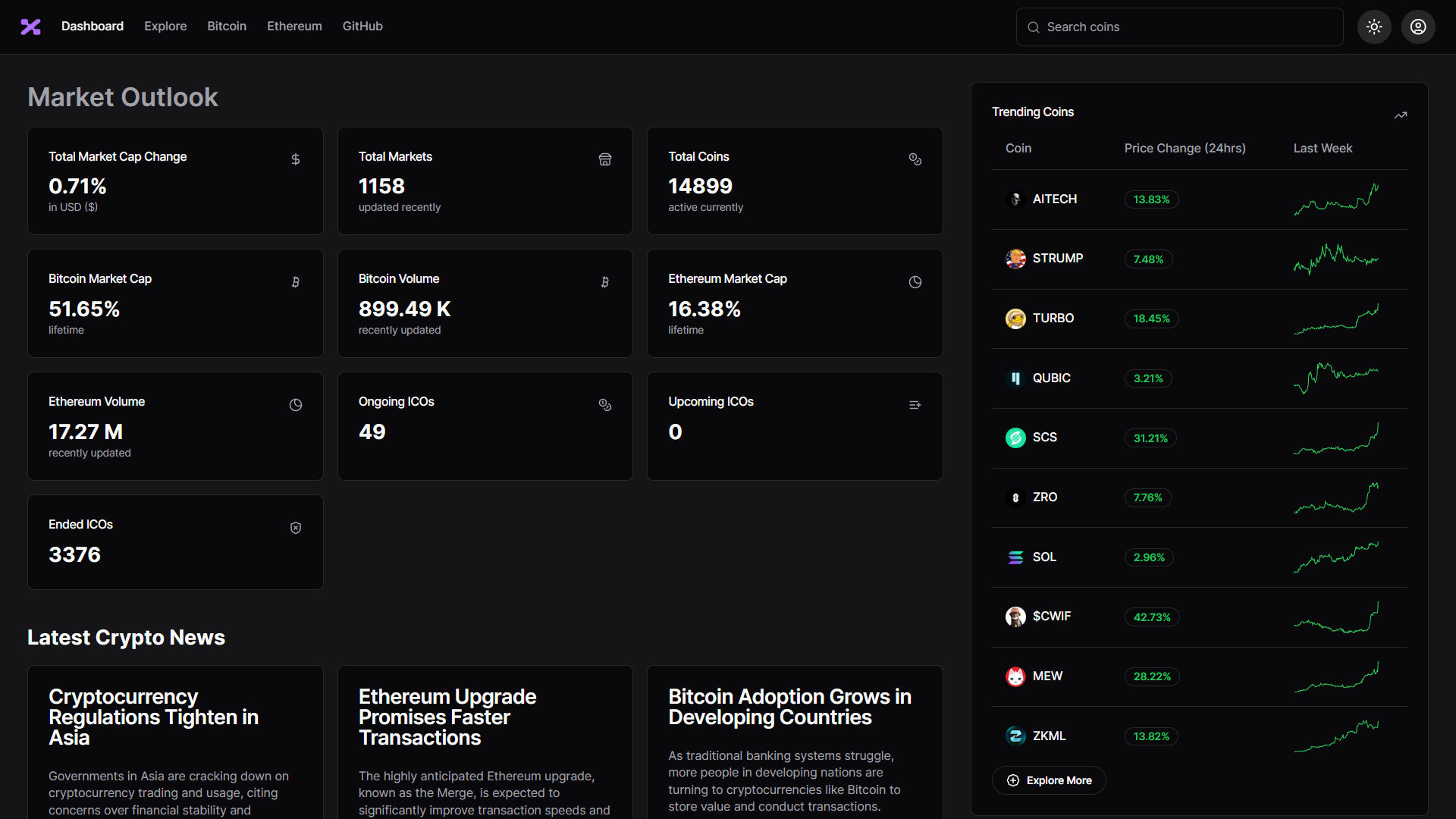Open the GitHub link
This screenshot has height=819, width=1456.
coord(362,26)
